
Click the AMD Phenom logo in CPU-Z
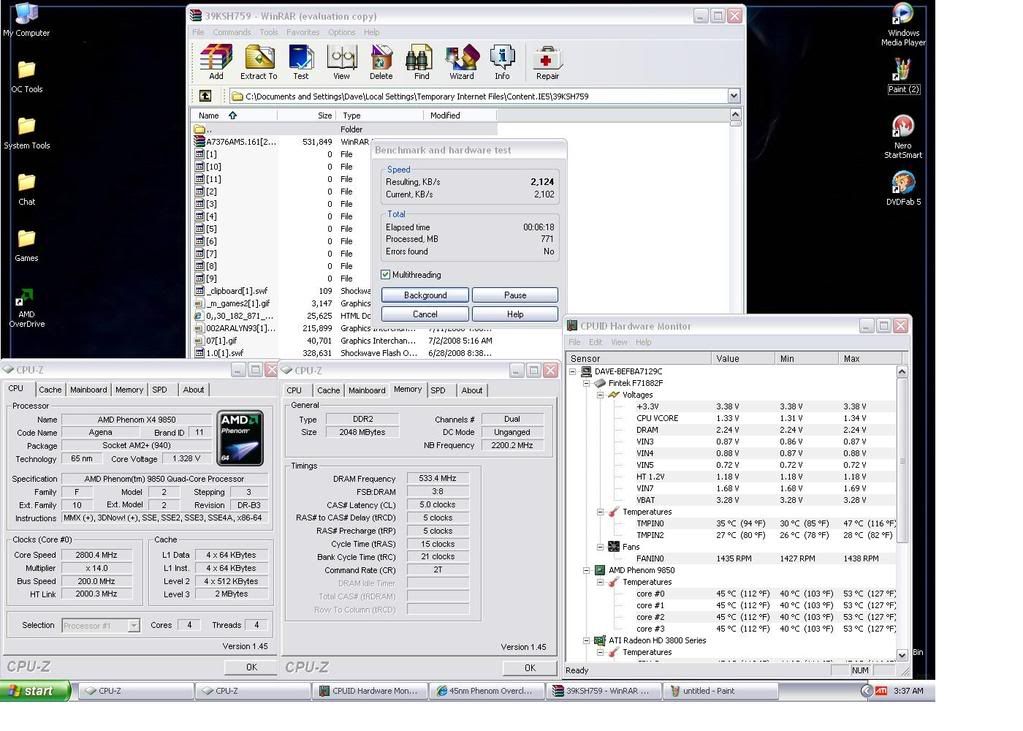point(240,437)
